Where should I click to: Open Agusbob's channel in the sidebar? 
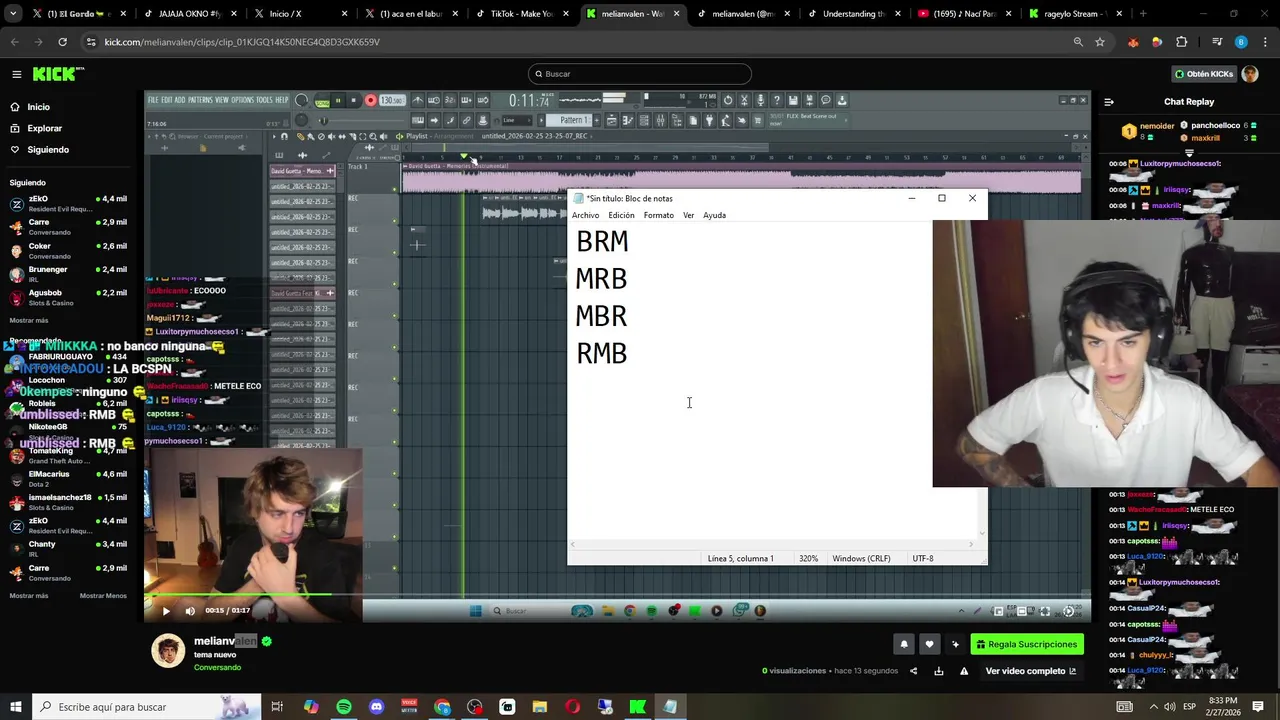[70, 297]
